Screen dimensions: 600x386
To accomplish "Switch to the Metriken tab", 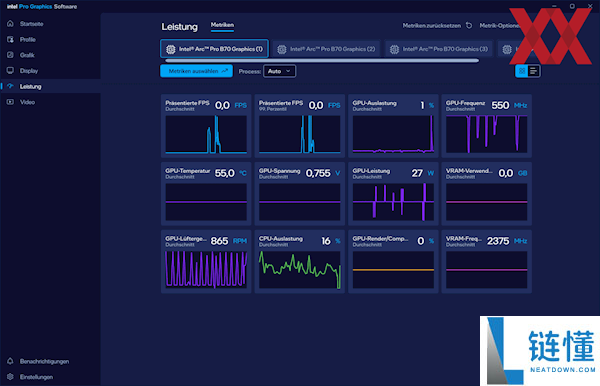I will (222, 25).
